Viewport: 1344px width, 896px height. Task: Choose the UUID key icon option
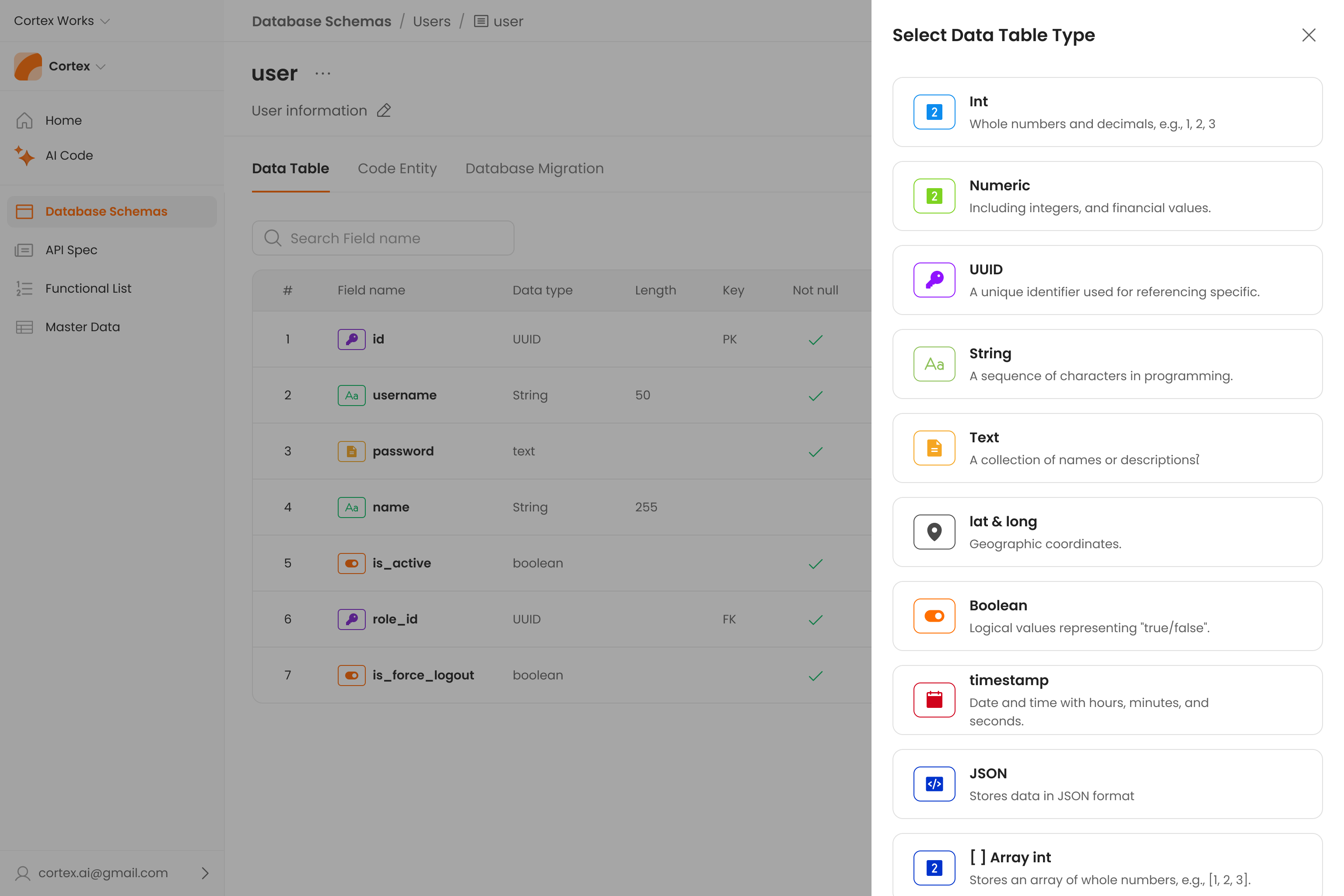tap(934, 280)
